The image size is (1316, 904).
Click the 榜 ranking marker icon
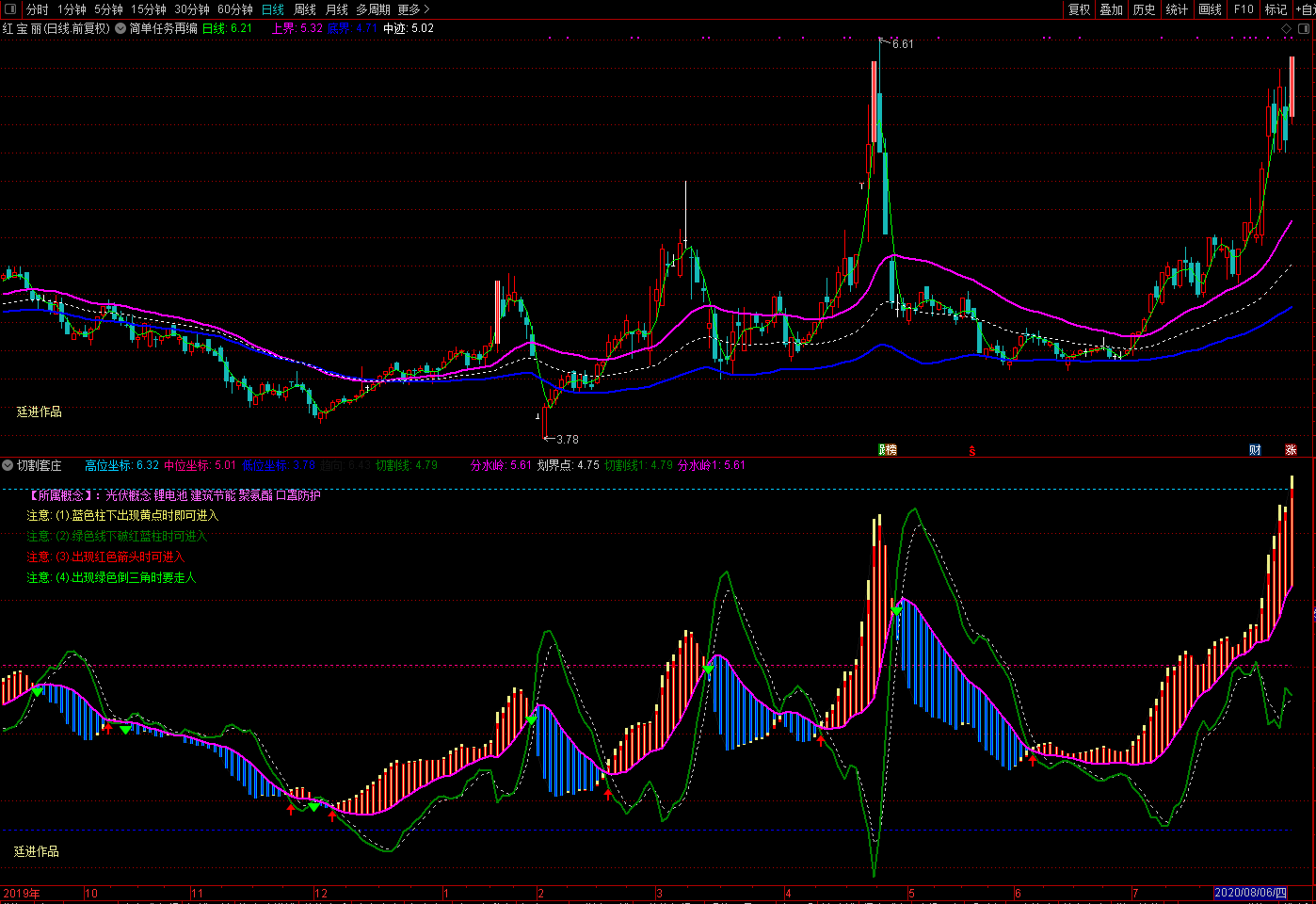[888, 450]
